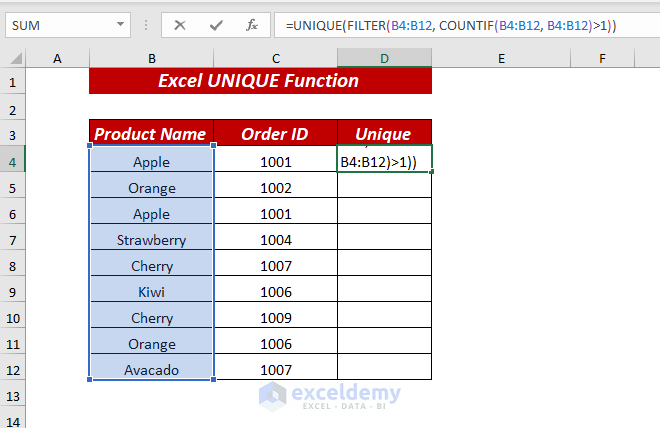The height and width of the screenshot is (428, 660).
Task: Click the Orange cell in row 11
Action: 151,341
